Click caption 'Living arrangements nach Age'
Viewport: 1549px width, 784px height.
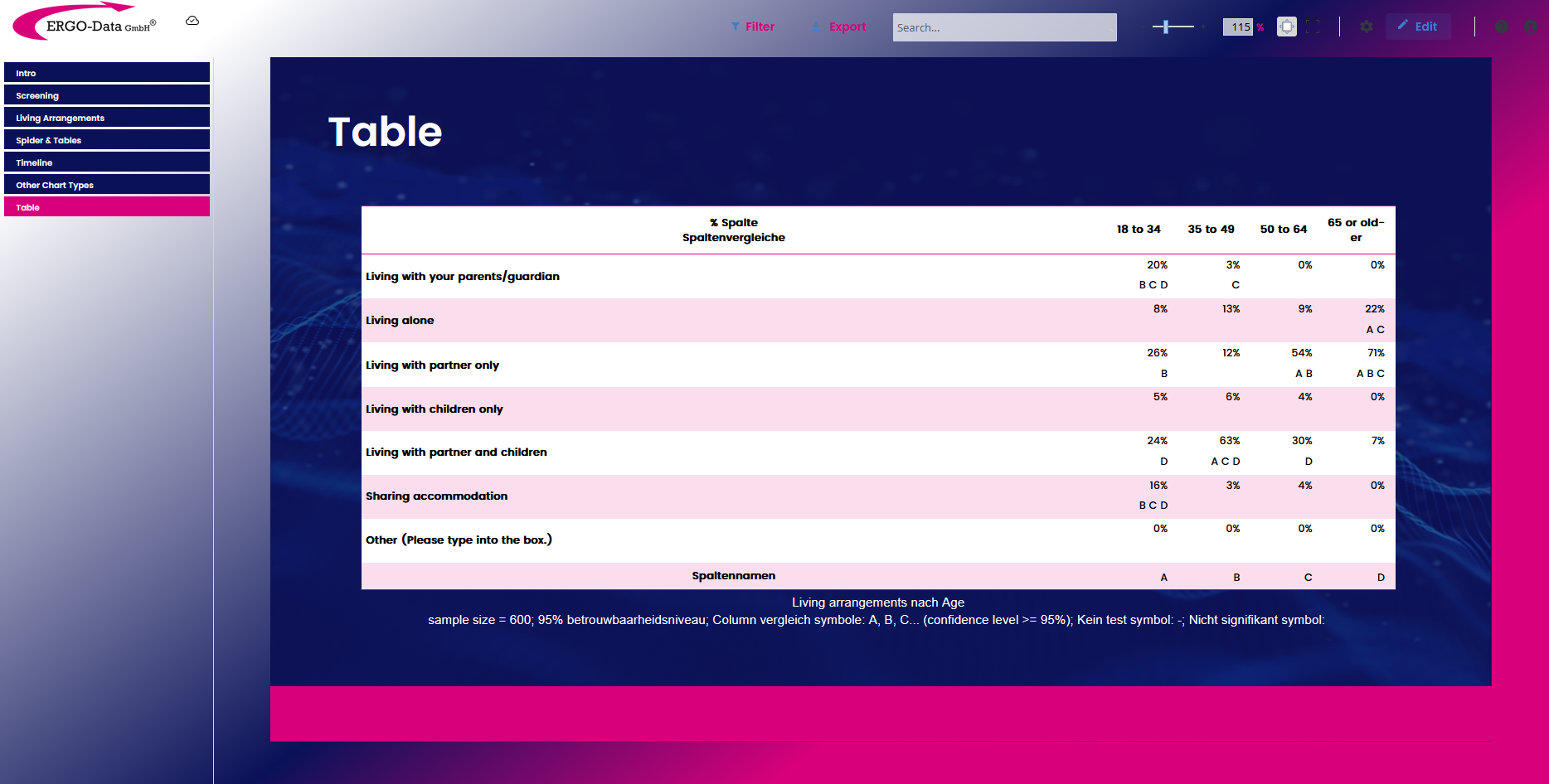point(878,603)
